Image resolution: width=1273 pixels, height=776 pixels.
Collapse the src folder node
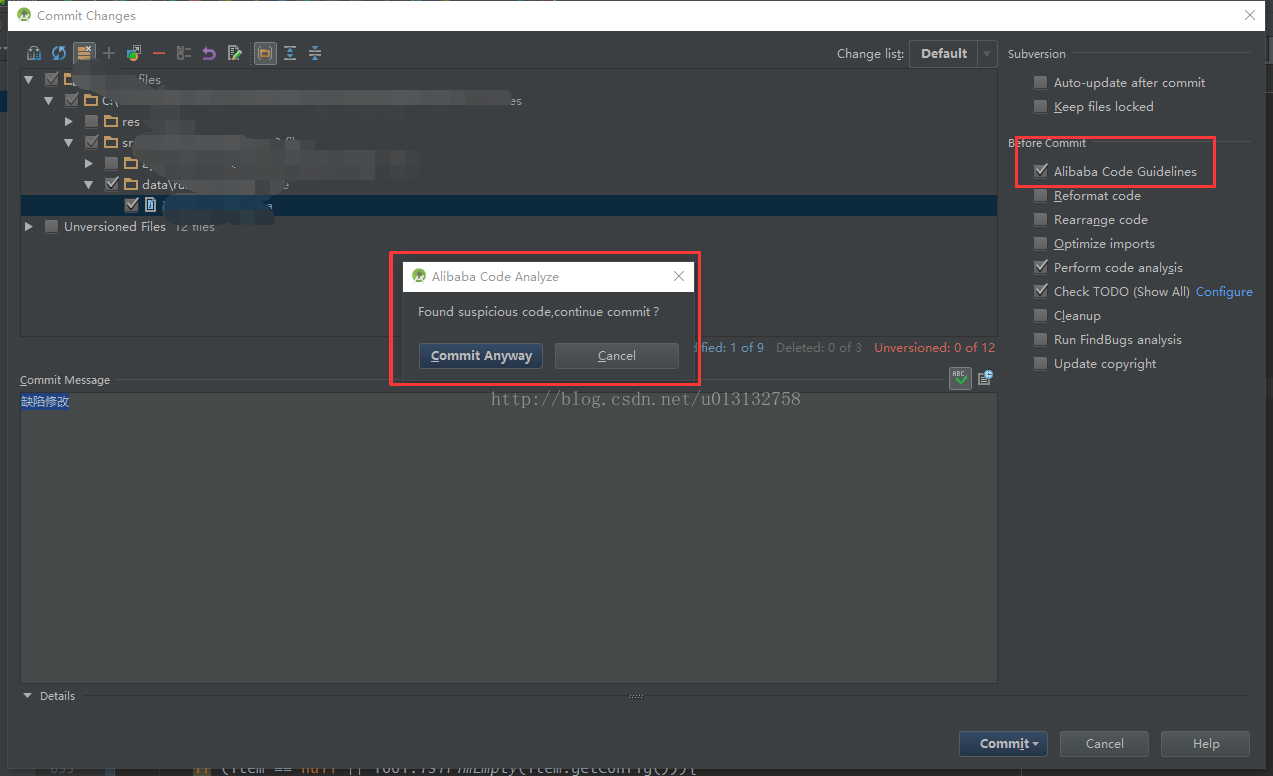click(69, 142)
